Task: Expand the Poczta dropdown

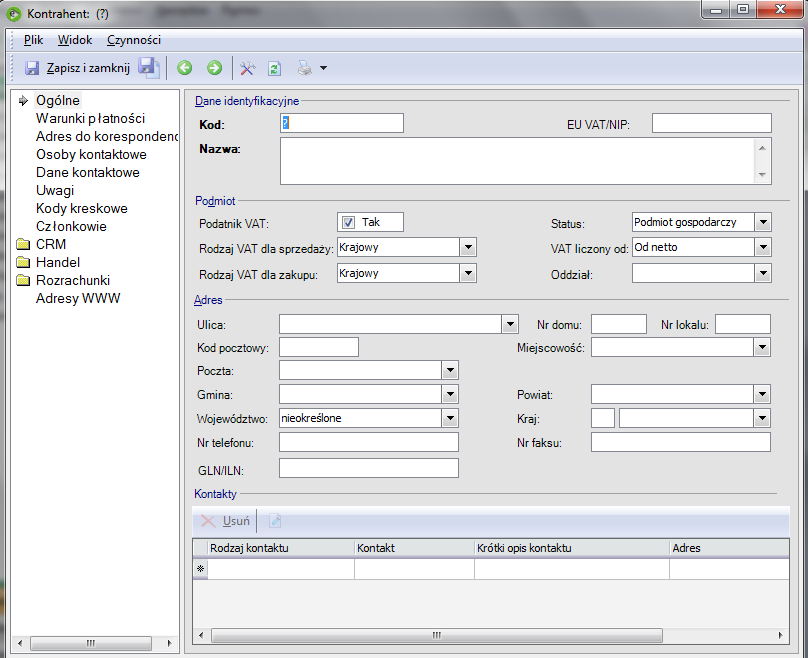Action: pyautogui.click(x=450, y=370)
